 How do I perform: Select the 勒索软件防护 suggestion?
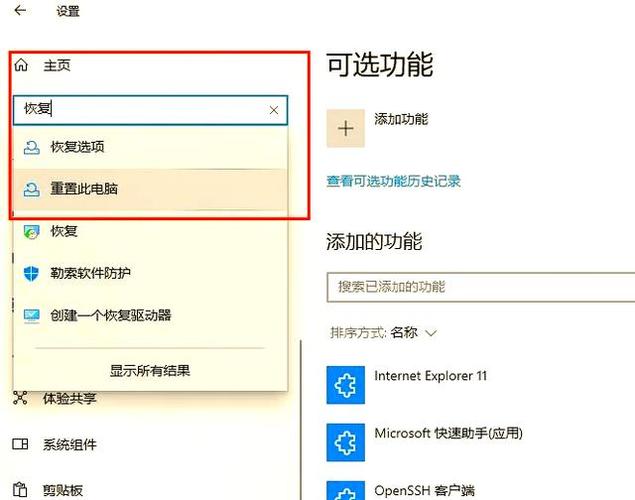(x=150, y=273)
